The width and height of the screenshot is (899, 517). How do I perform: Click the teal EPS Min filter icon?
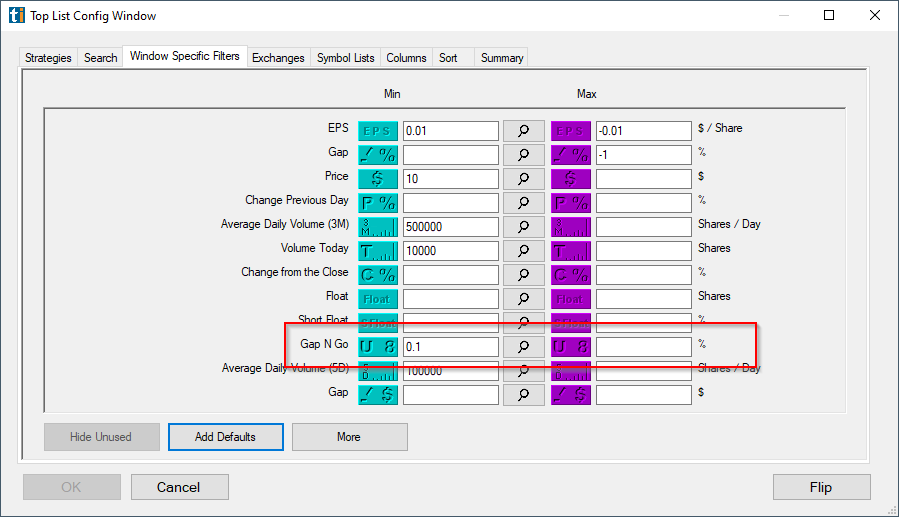[x=378, y=131]
